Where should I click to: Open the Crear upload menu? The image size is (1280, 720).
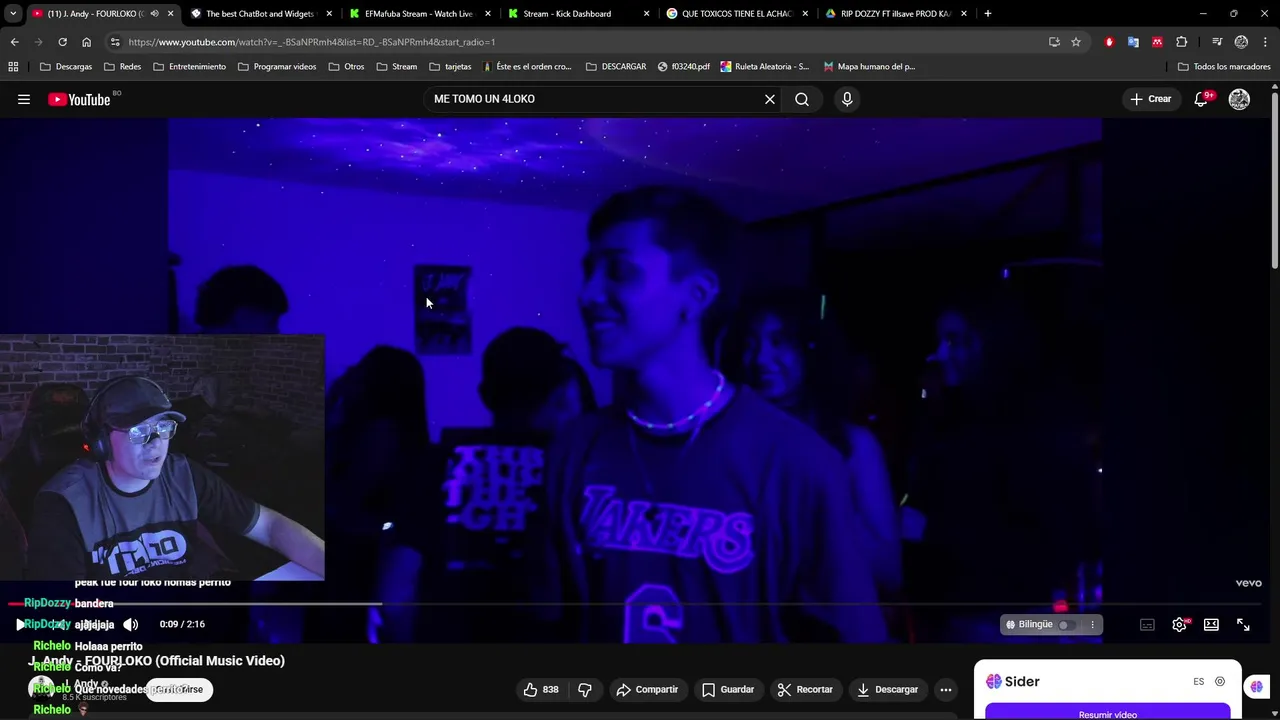(1151, 99)
